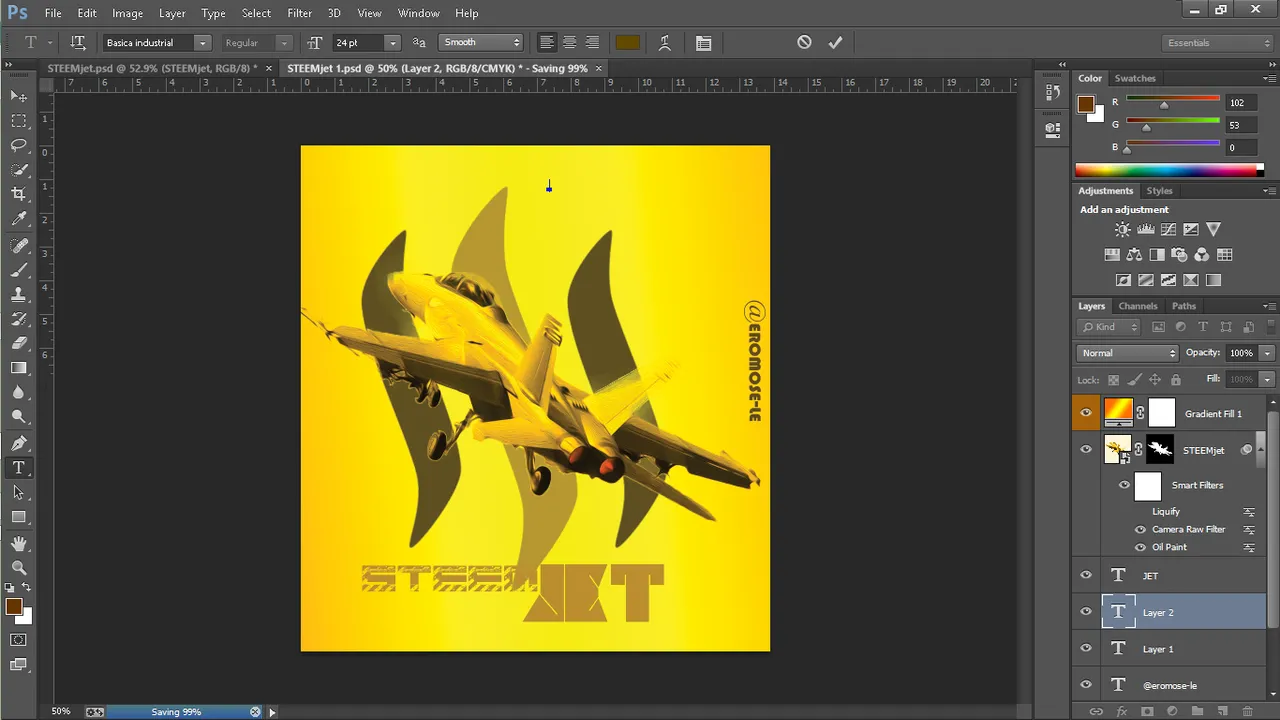Open Create Warped Text dialog
This screenshot has width=1280, height=720.
(x=664, y=43)
